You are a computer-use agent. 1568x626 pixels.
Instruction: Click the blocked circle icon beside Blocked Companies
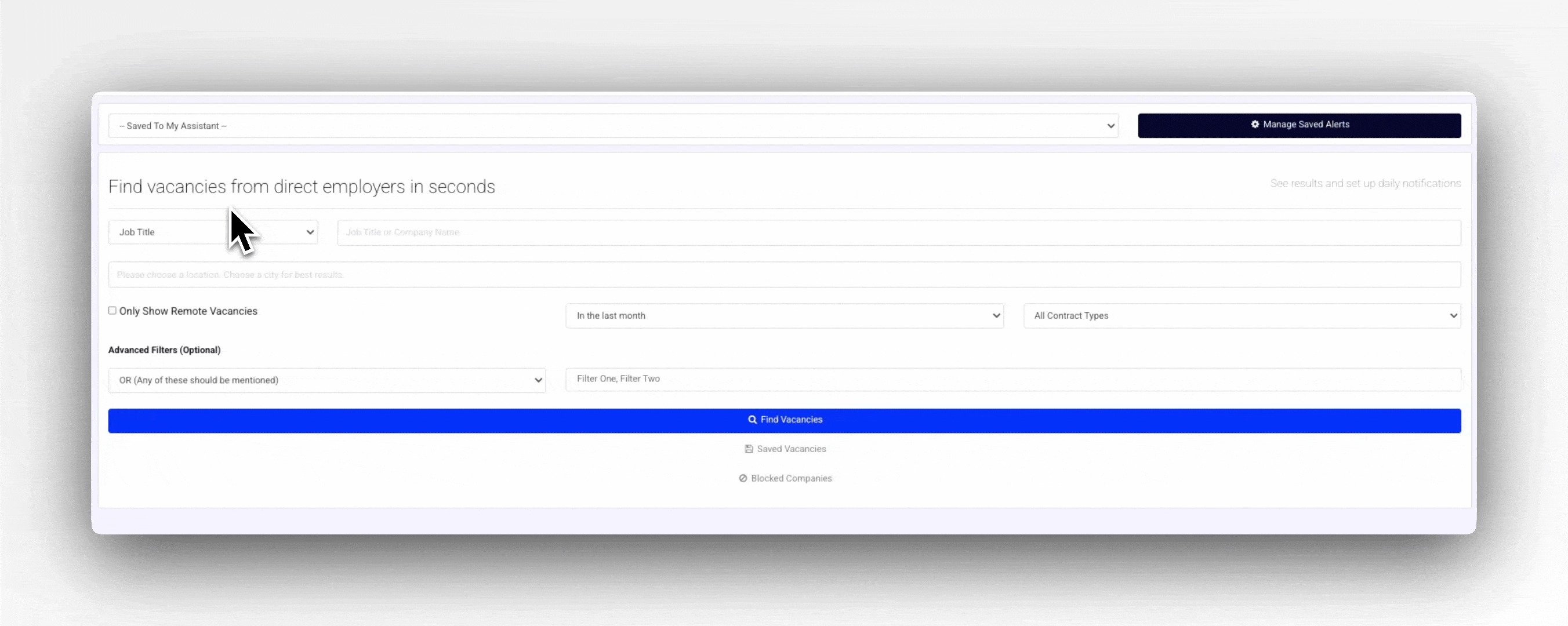tap(743, 478)
